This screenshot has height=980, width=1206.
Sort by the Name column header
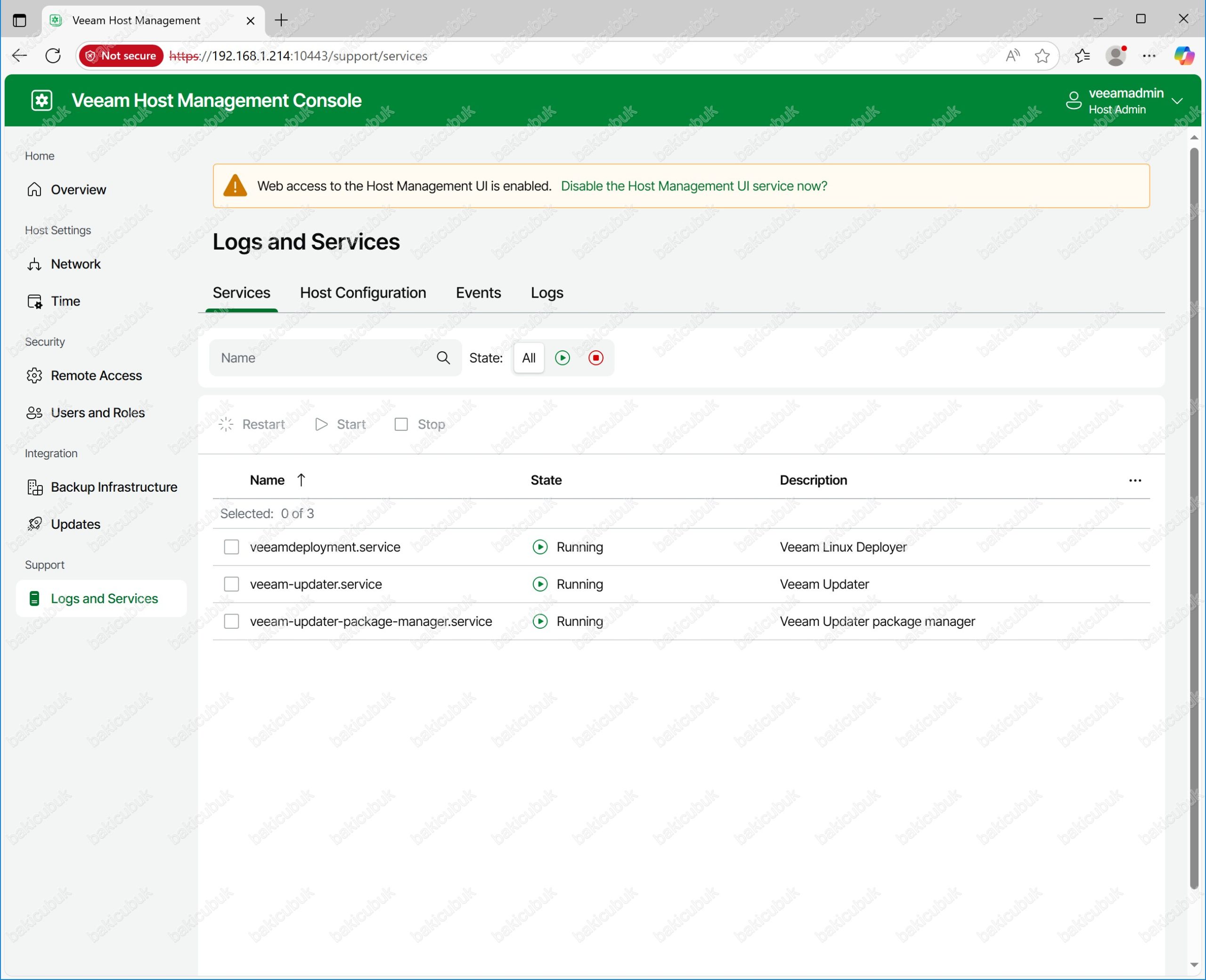267,480
